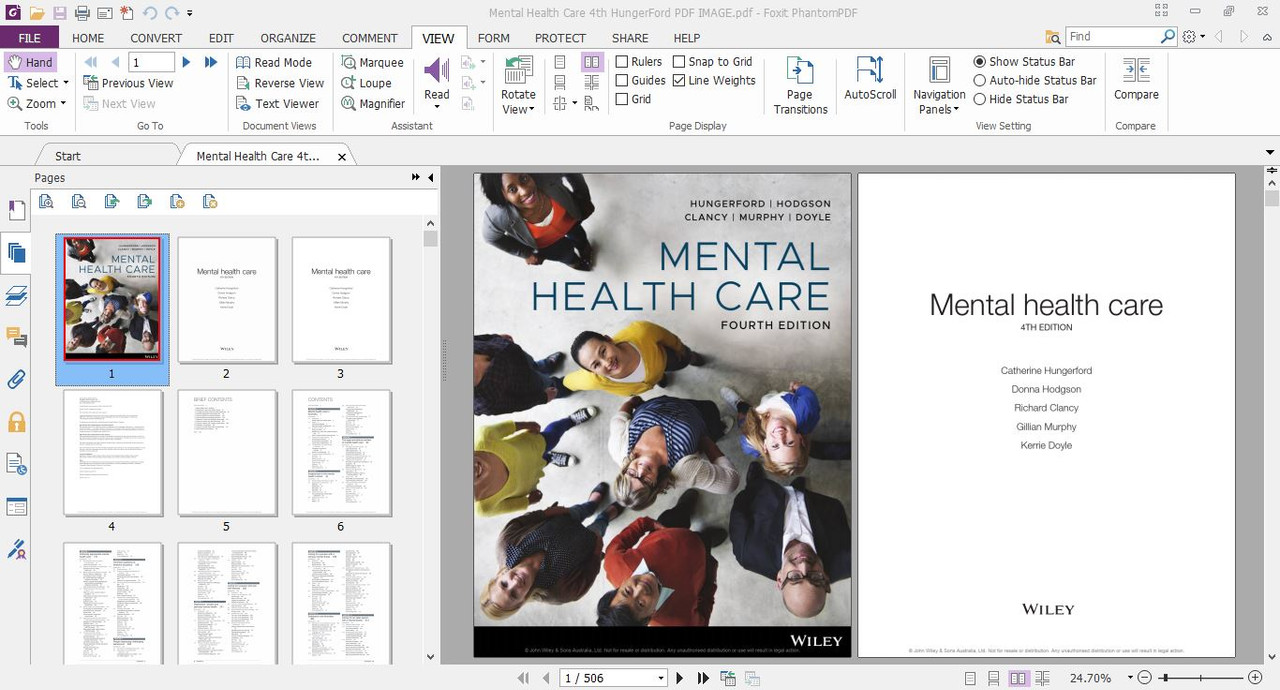The width and height of the screenshot is (1280, 690).
Task: Switch to Reverse View
Action: point(280,83)
